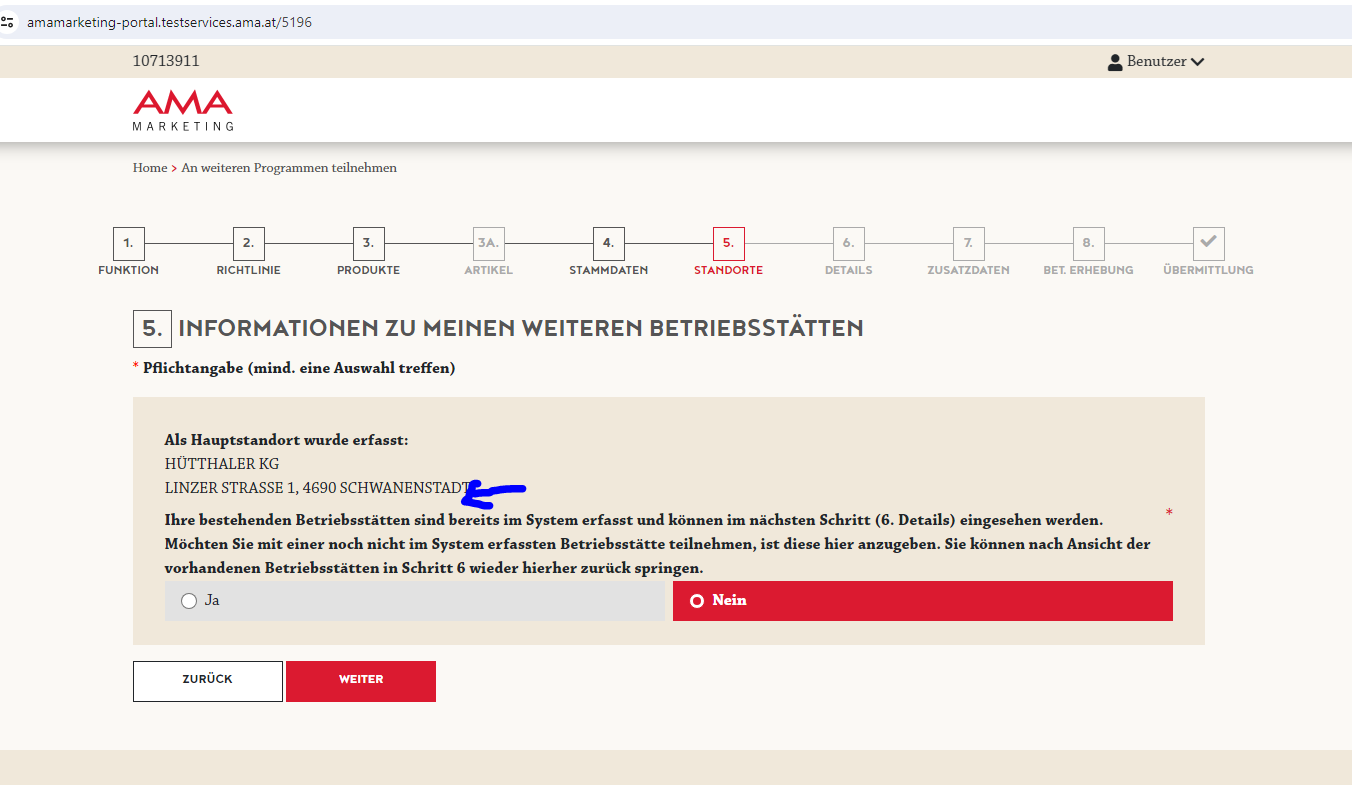Viewport: 1352px width, 785px height.
Task: Select the Ja radio button
Action: (189, 601)
